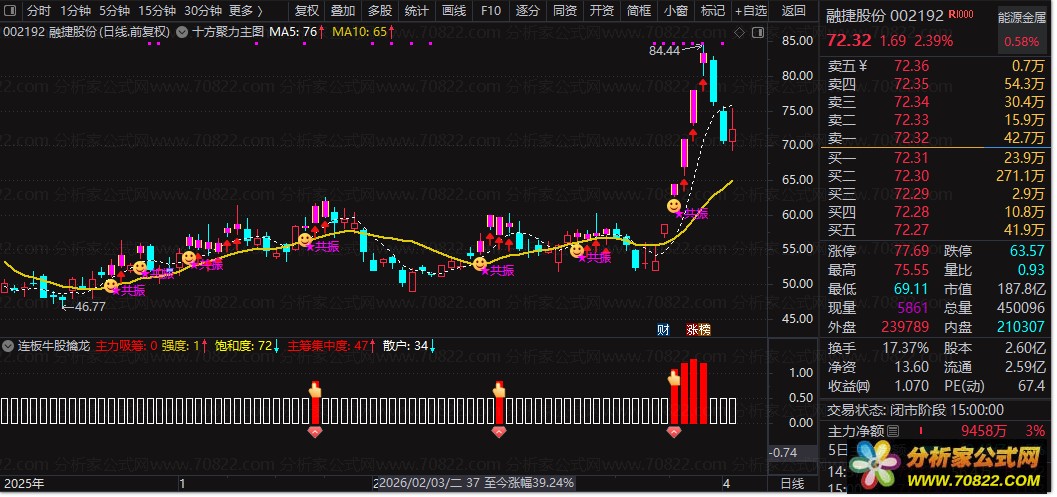Toggle the 小窗 small window view
This screenshot has width=1057, height=497.
coord(674,11)
